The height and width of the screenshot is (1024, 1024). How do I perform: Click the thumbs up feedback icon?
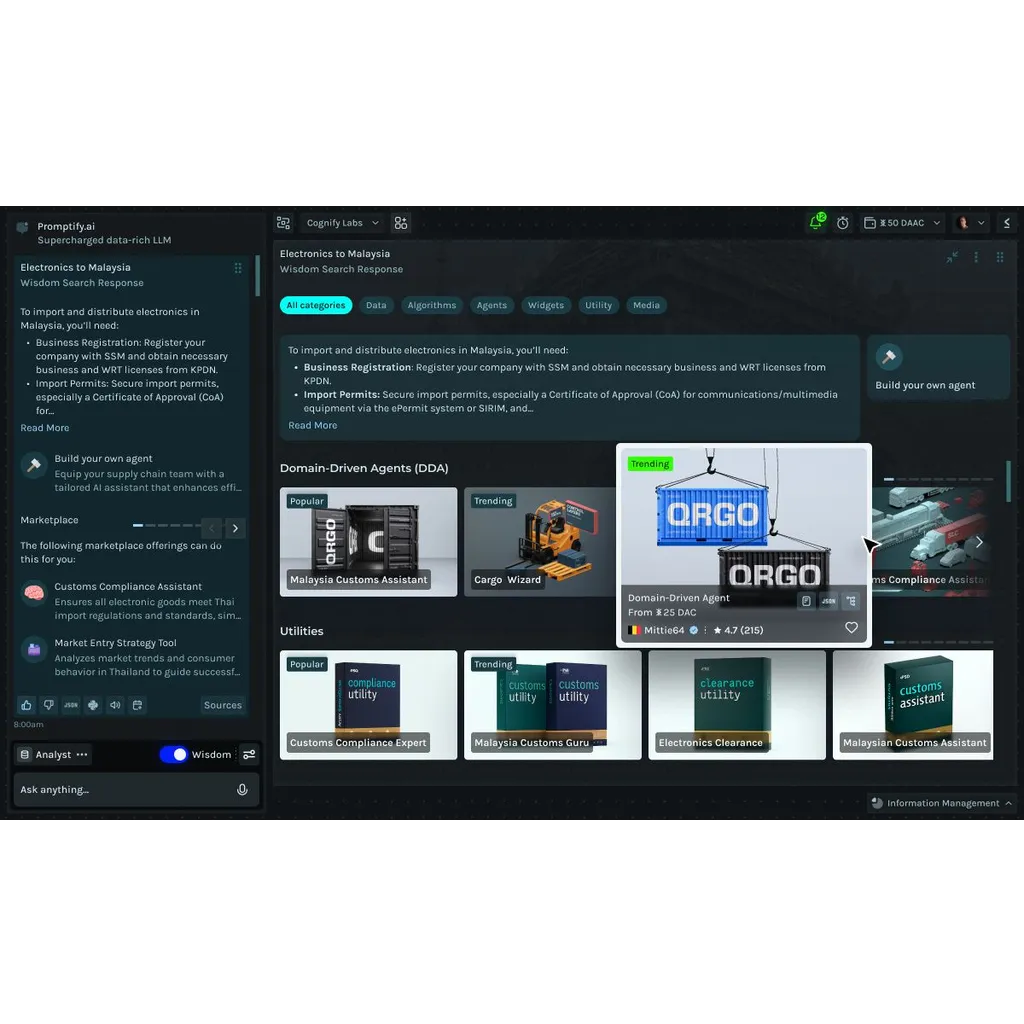click(x=26, y=705)
